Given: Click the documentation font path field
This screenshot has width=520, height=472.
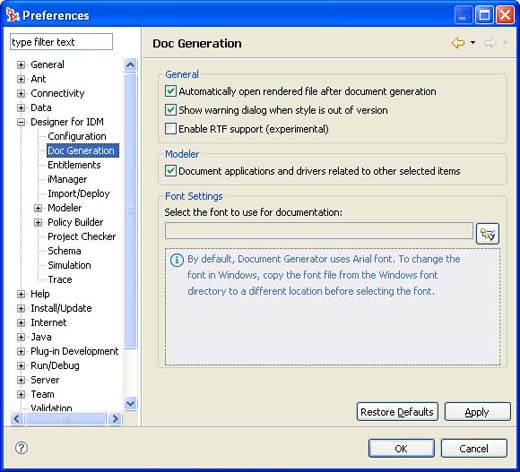Looking at the screenshot, I should pyautogui.click(x=319, y=231).
